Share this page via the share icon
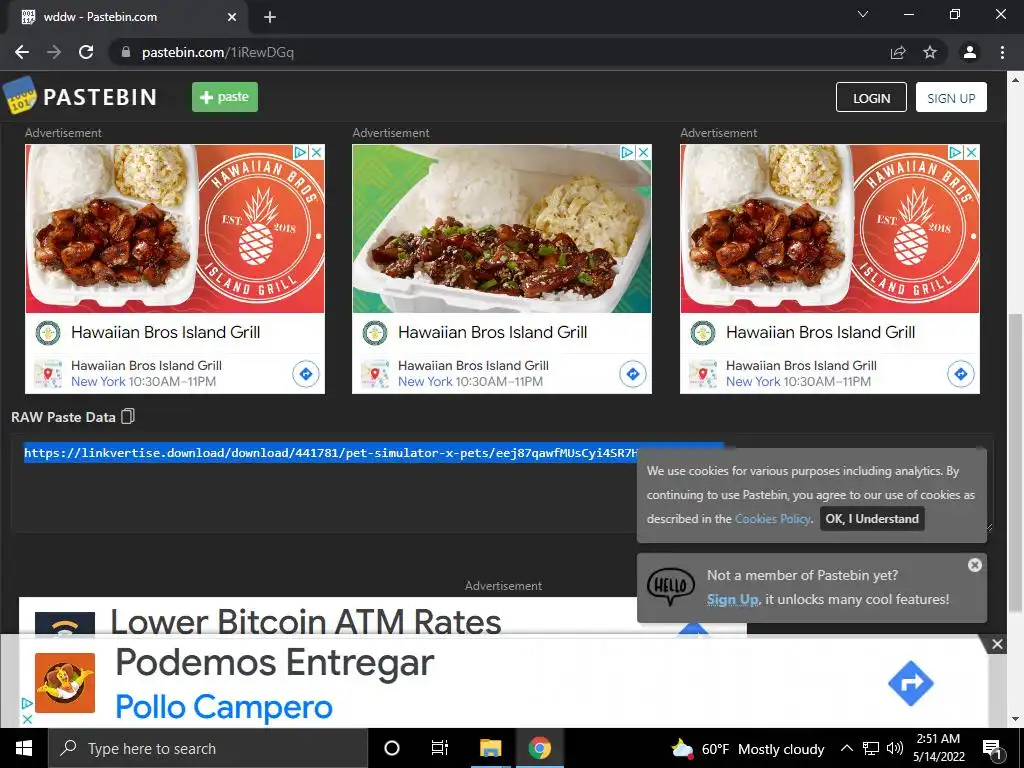 coord(898,52)
